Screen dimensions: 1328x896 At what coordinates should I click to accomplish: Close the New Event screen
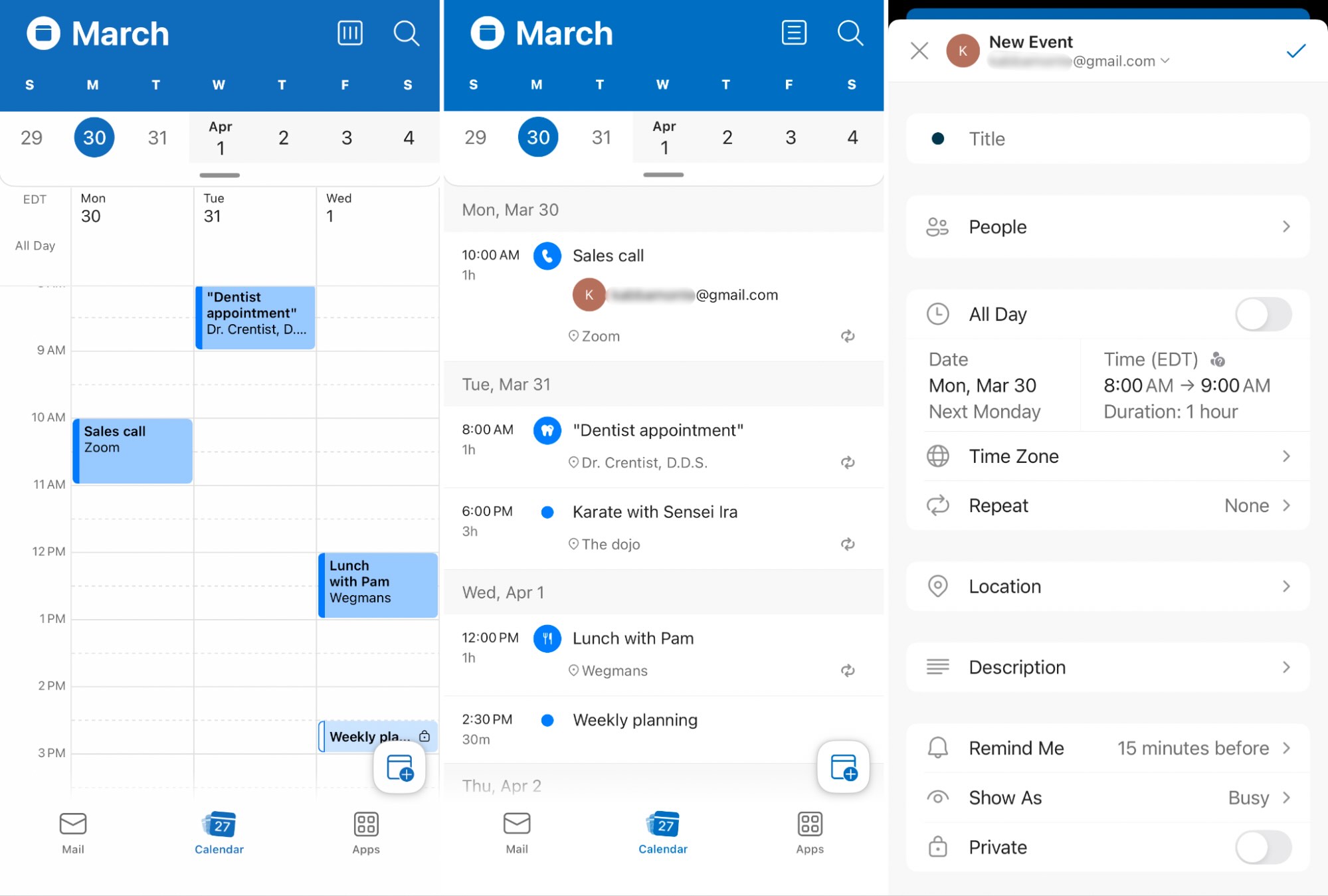pyautogui.click(x=919, y=50)
